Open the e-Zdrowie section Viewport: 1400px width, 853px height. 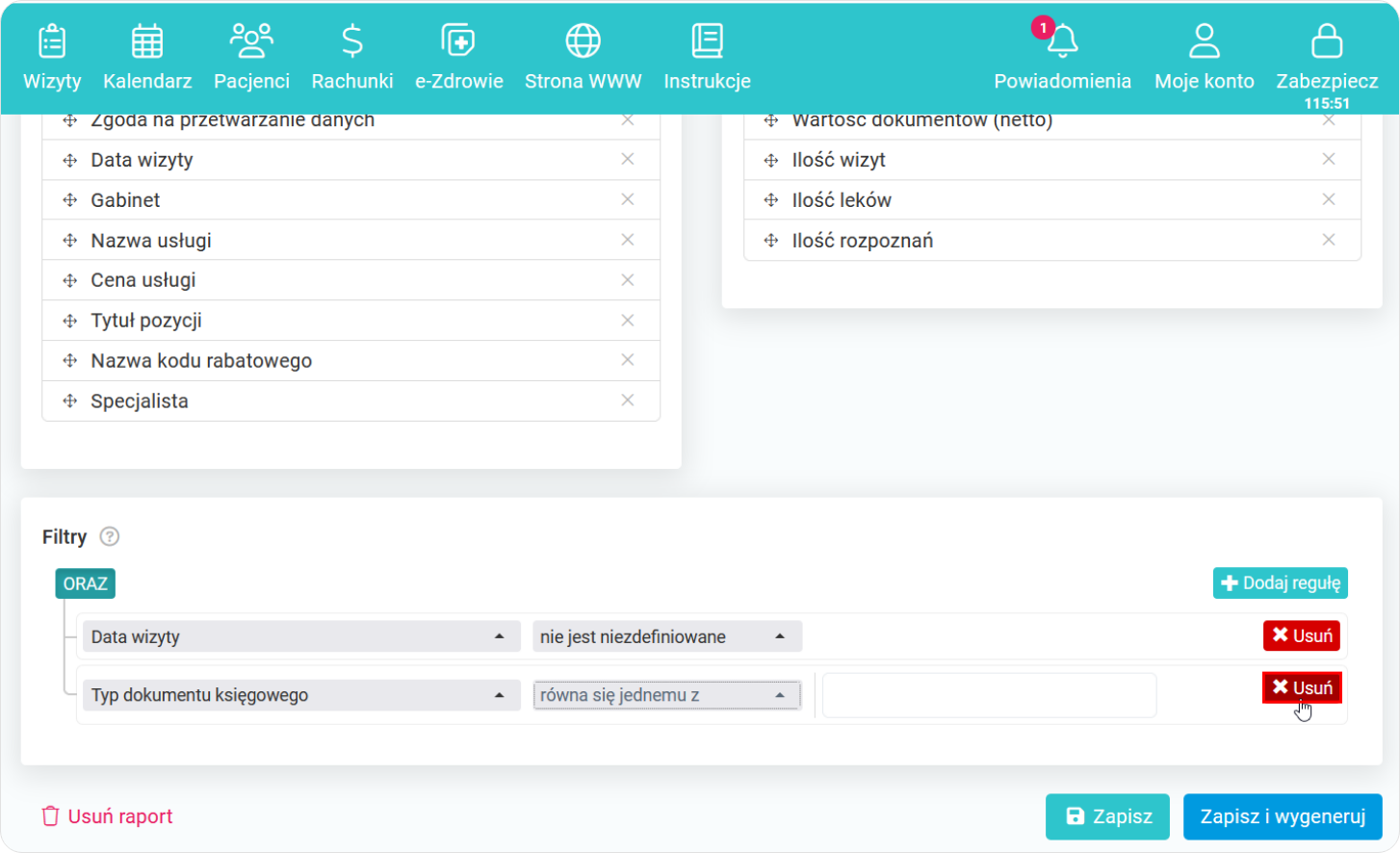tap(459, 58)
